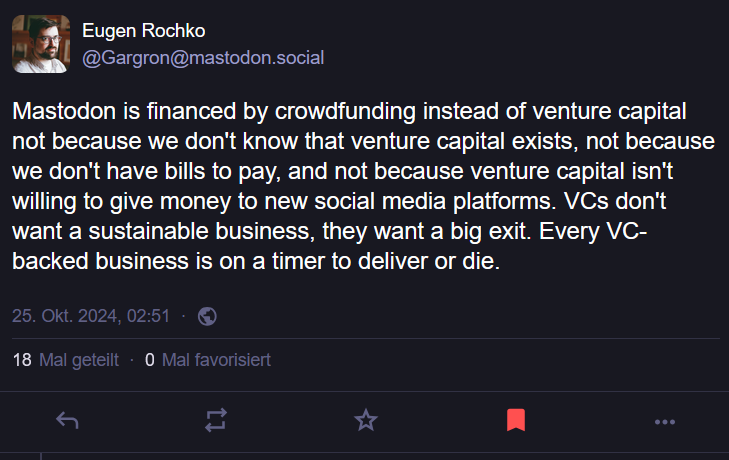Image resolution: width=729 pixels, height=460 pixels.
Task: Favorite the post using the star icon
Action: (x=366, y=420)
